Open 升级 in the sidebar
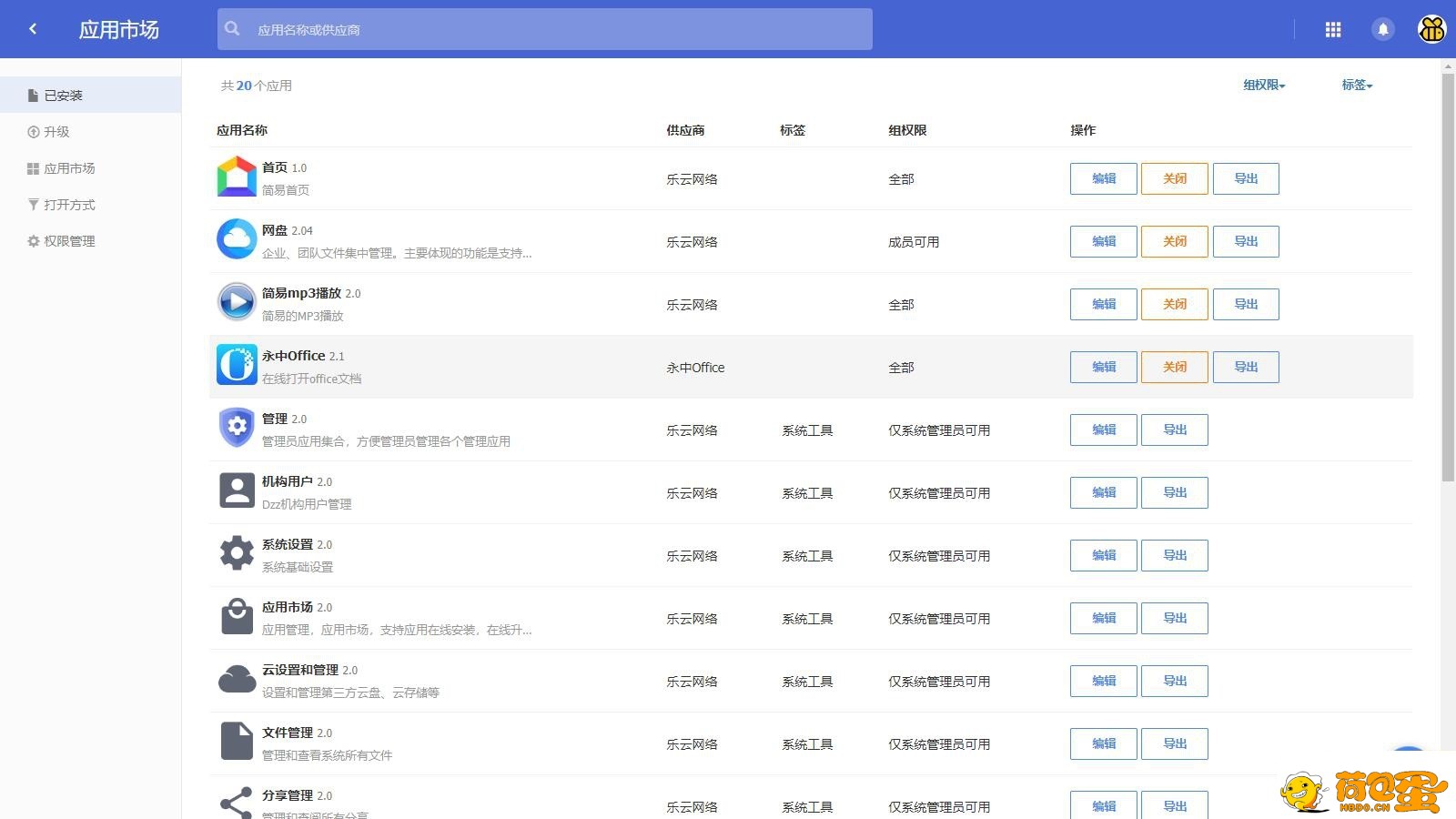 pyautogui.click(x=90, y=131)
